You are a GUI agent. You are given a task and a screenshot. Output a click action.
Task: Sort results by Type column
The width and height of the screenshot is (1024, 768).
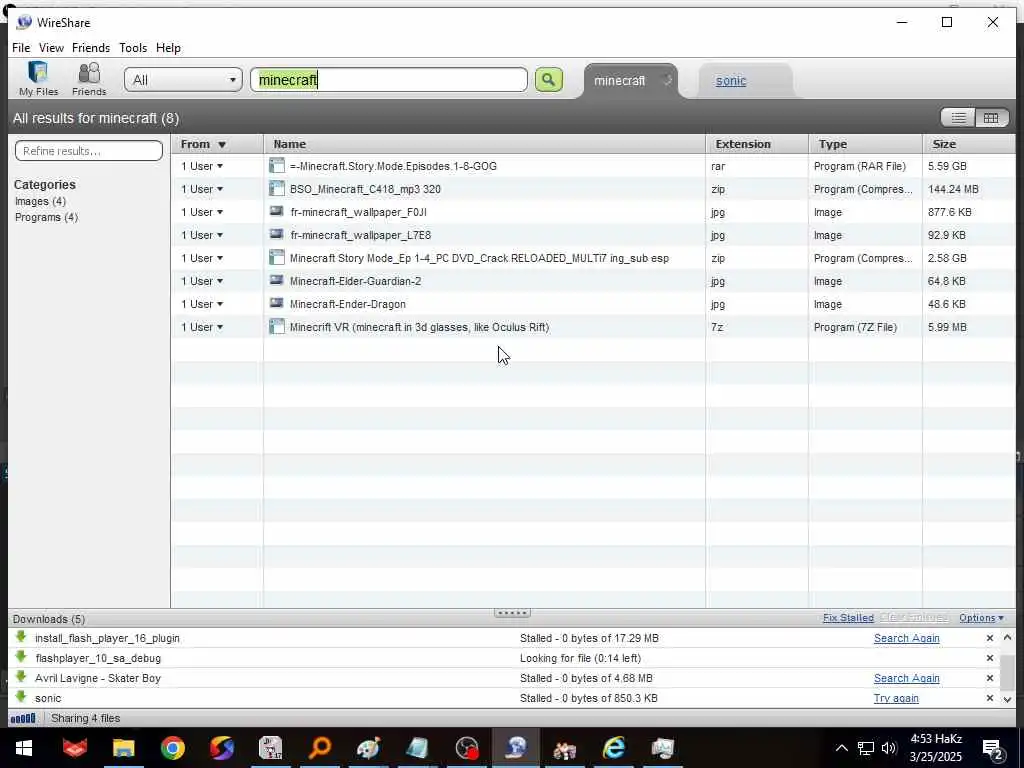tap(865, 144)
